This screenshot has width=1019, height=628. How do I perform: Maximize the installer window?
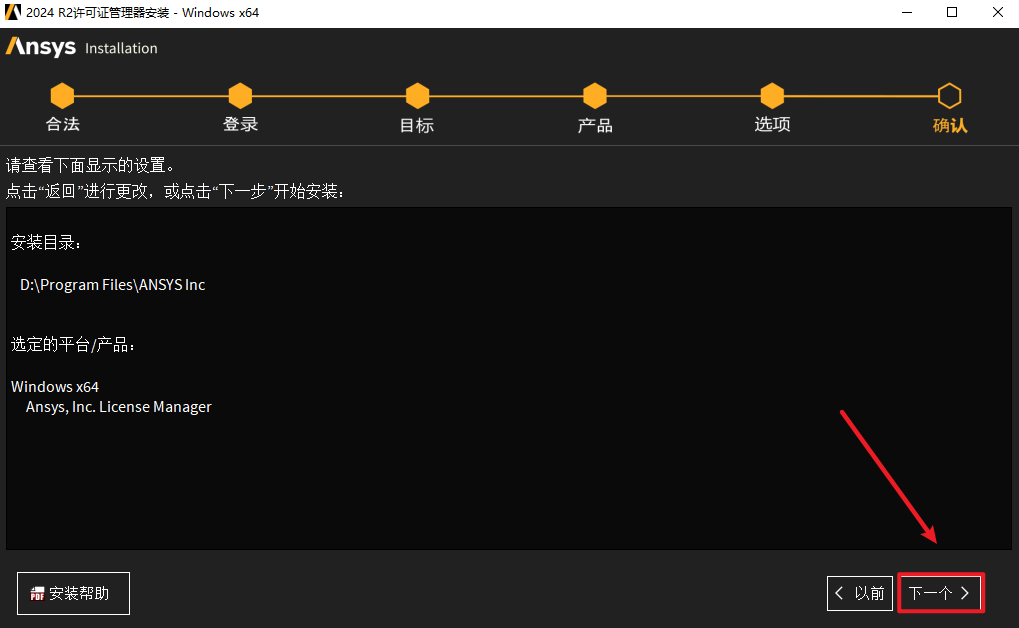coord(952,12)
